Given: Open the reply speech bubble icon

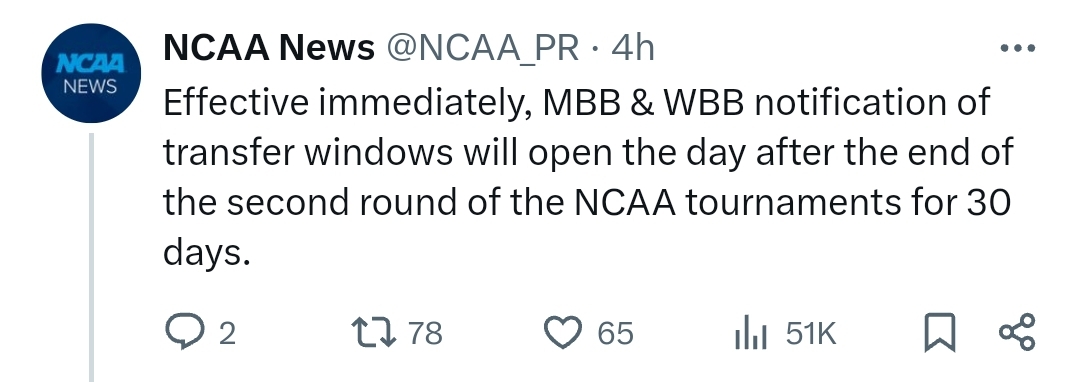Looking at the screenshot, I should pyautogui.click(x=185, y=332).
